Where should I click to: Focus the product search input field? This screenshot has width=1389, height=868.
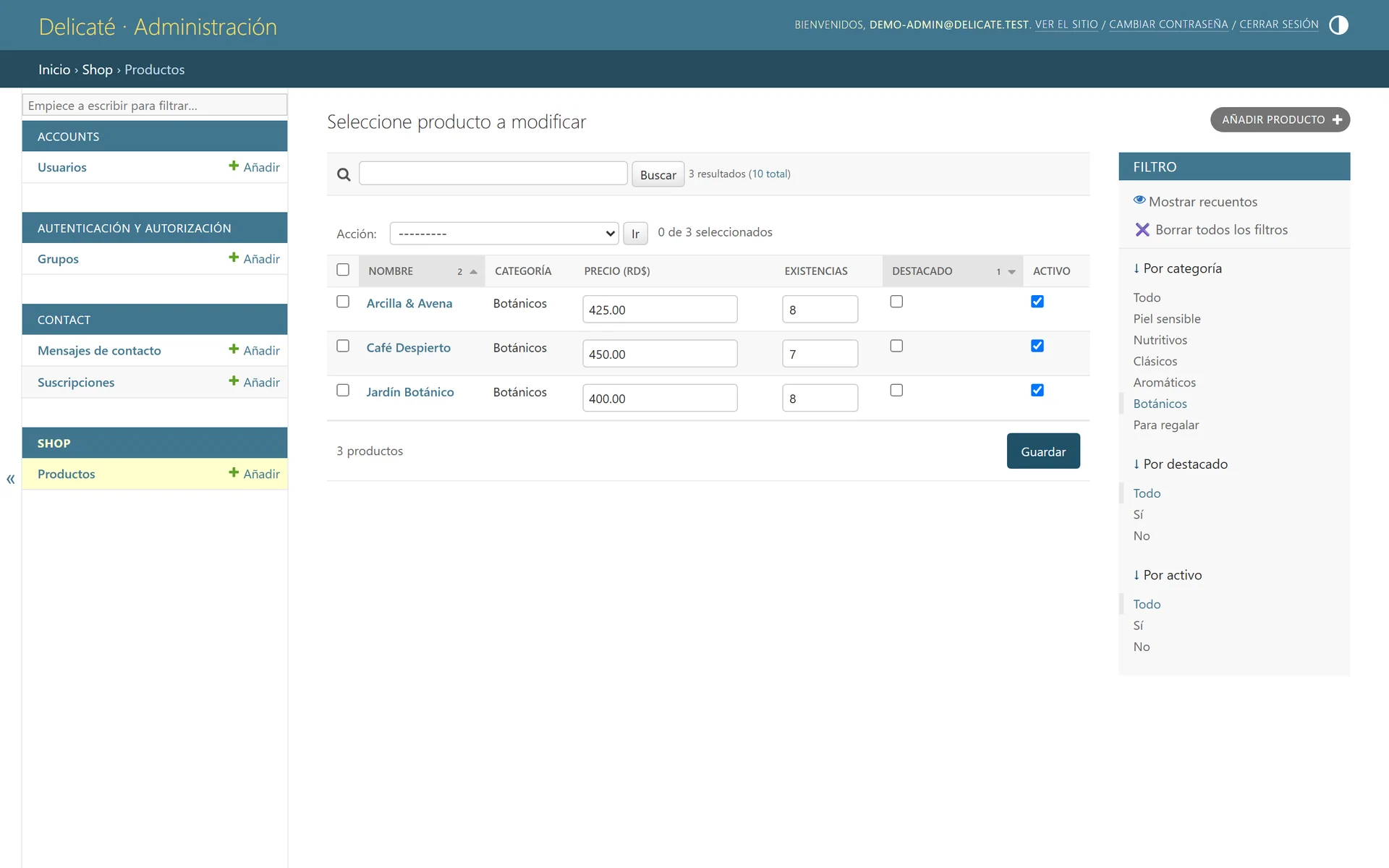click(493, 174)
